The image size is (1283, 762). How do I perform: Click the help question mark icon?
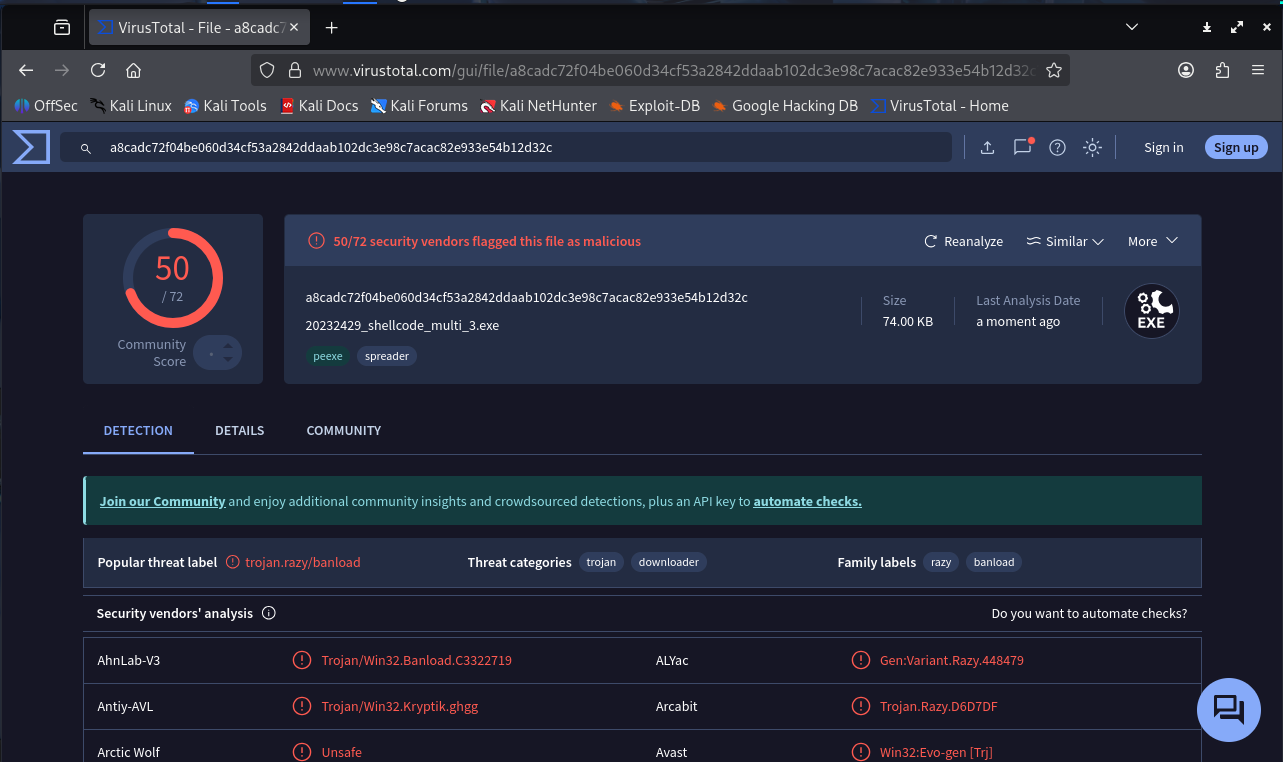click(x=1057, y=147)
